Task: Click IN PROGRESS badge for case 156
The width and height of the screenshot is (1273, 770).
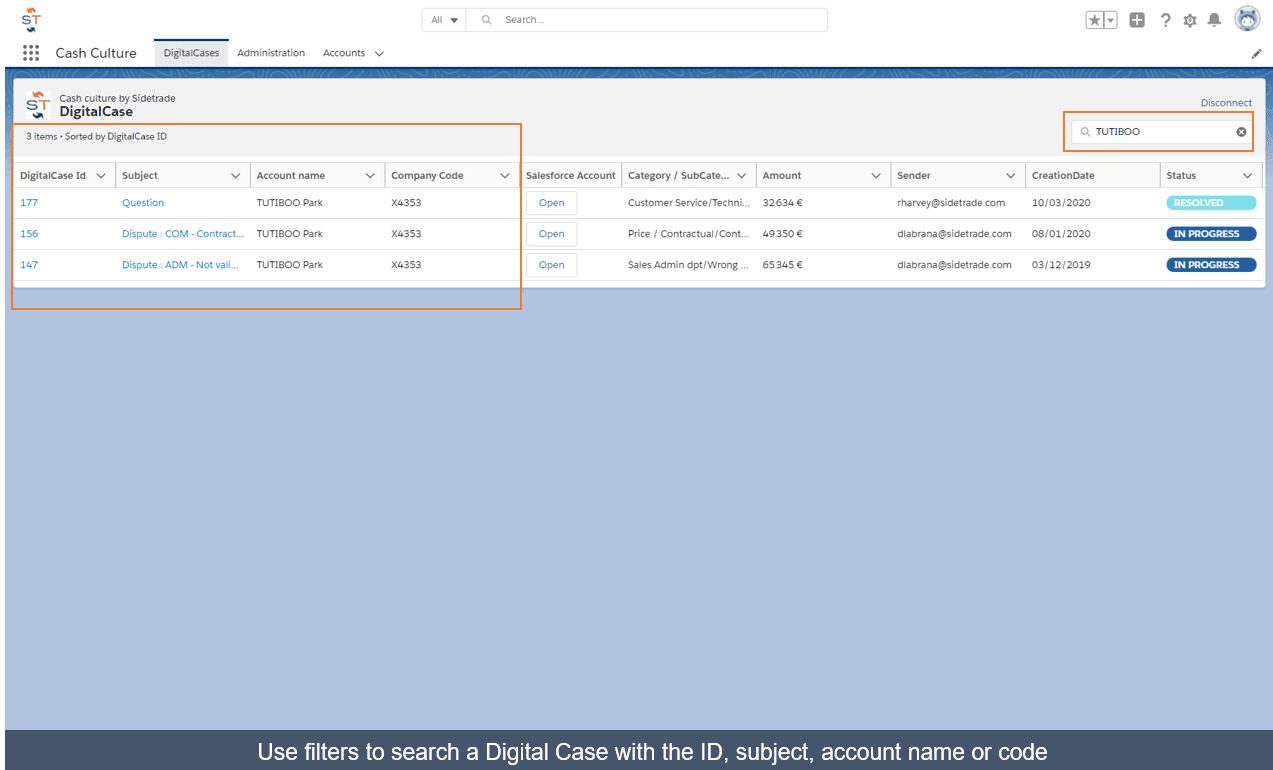Action: [x=1211, y=234]
